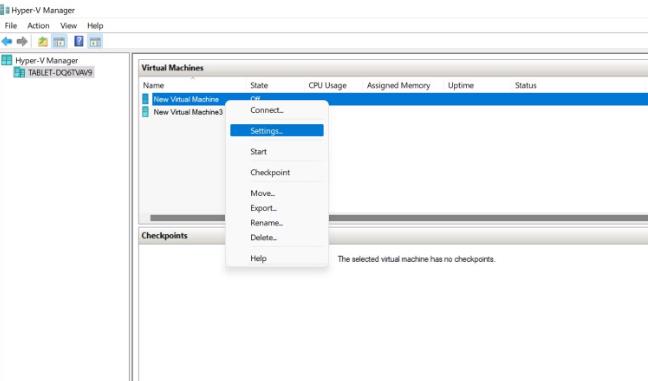648x381 pixels.
Task: Open the blue Help book toolbar icon
Action: (x=79, y=41)
